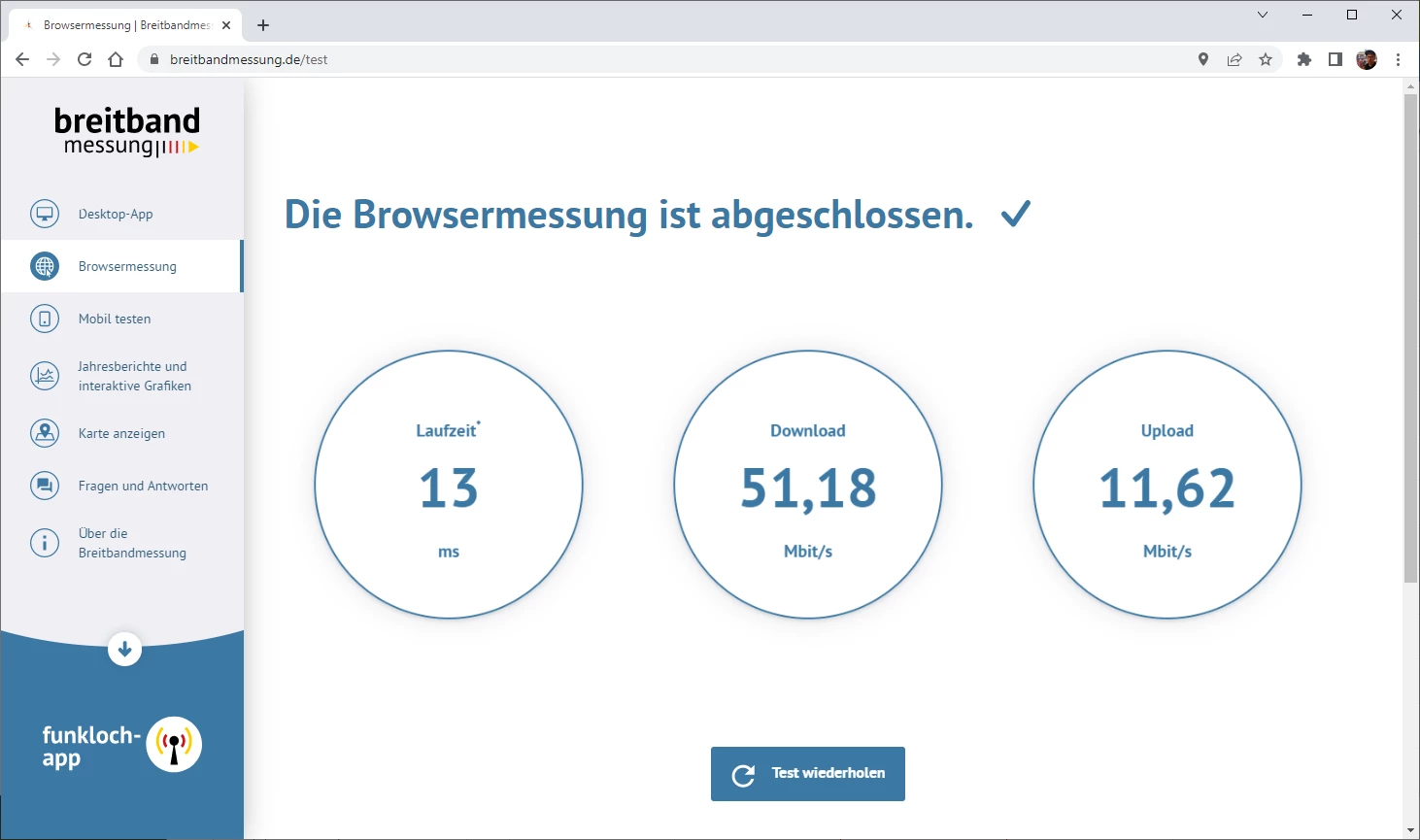Click the Desktop-App monitor icon
This screenshot has height=840, width=1420.
coord(45,214)
